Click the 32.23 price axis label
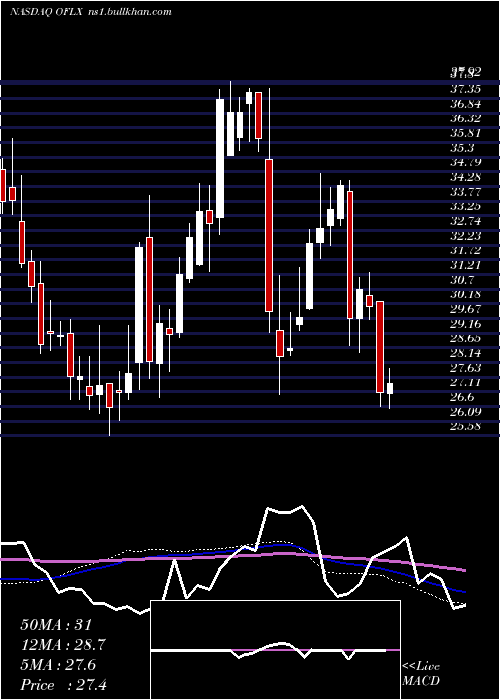Viewport: 500px width, 700px height. (465, 236)
